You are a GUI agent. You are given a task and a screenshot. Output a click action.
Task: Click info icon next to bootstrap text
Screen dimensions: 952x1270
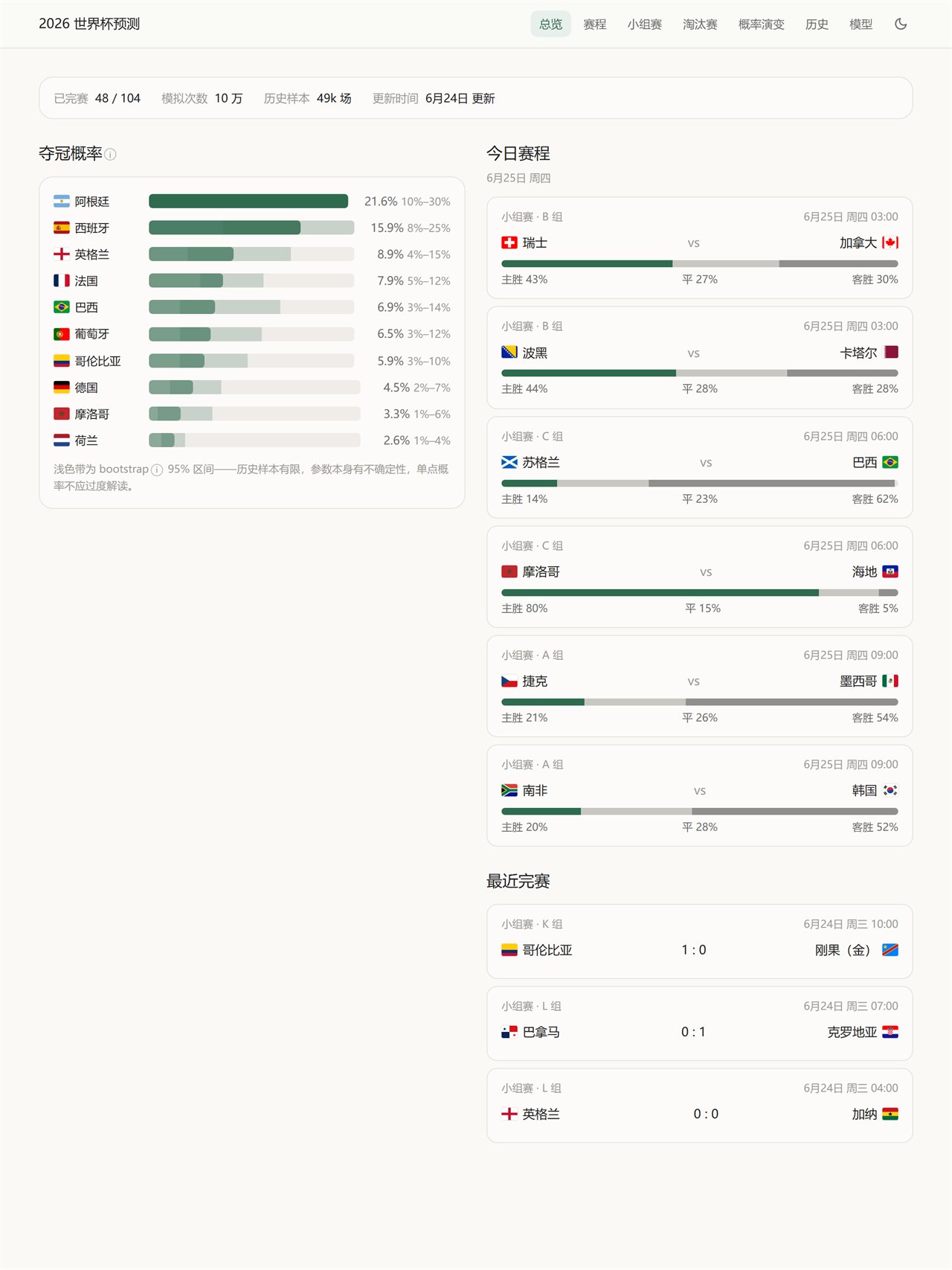tap(157, 469)
